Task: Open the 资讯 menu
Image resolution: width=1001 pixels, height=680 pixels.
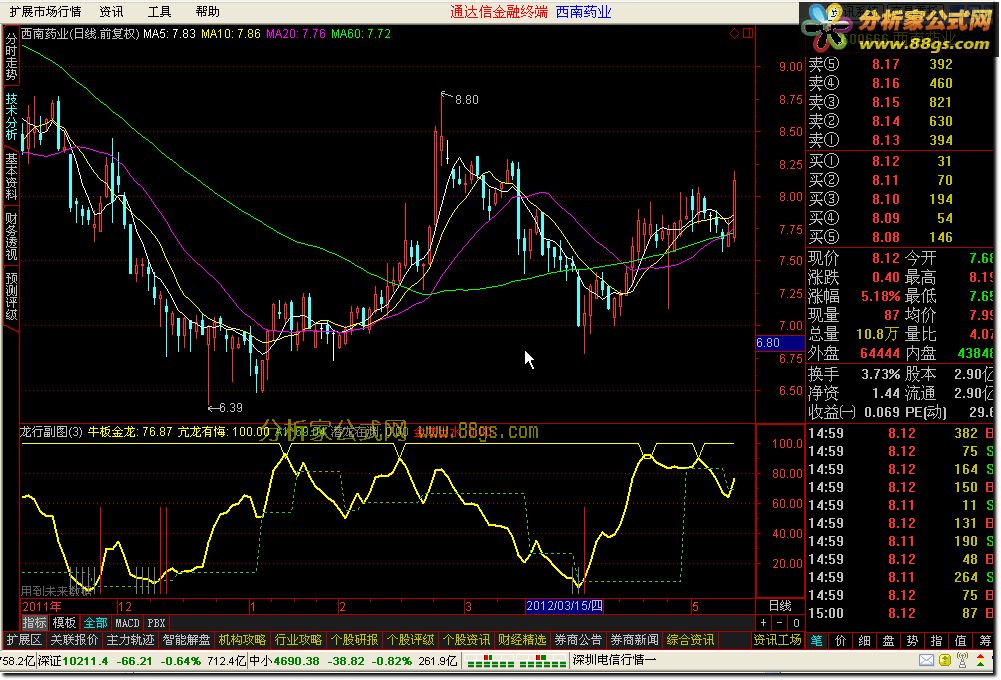Action: 111,11
